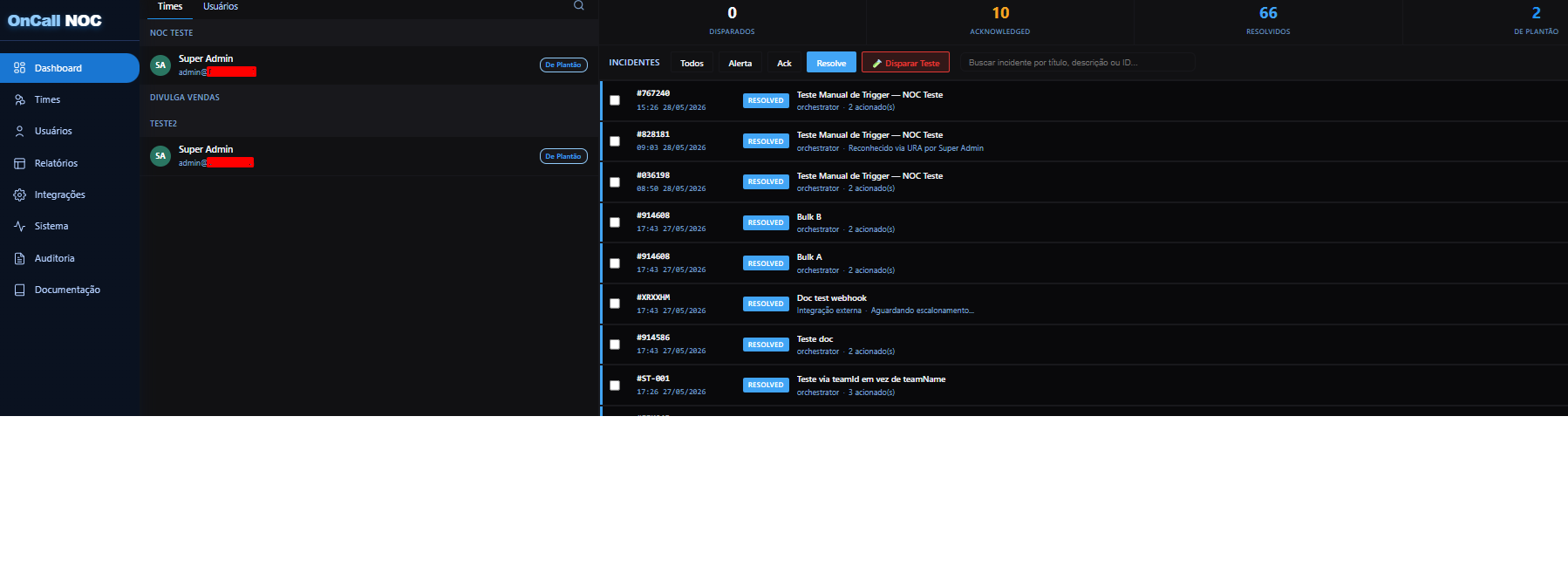Click incident ID #XRXXHM

653,297
